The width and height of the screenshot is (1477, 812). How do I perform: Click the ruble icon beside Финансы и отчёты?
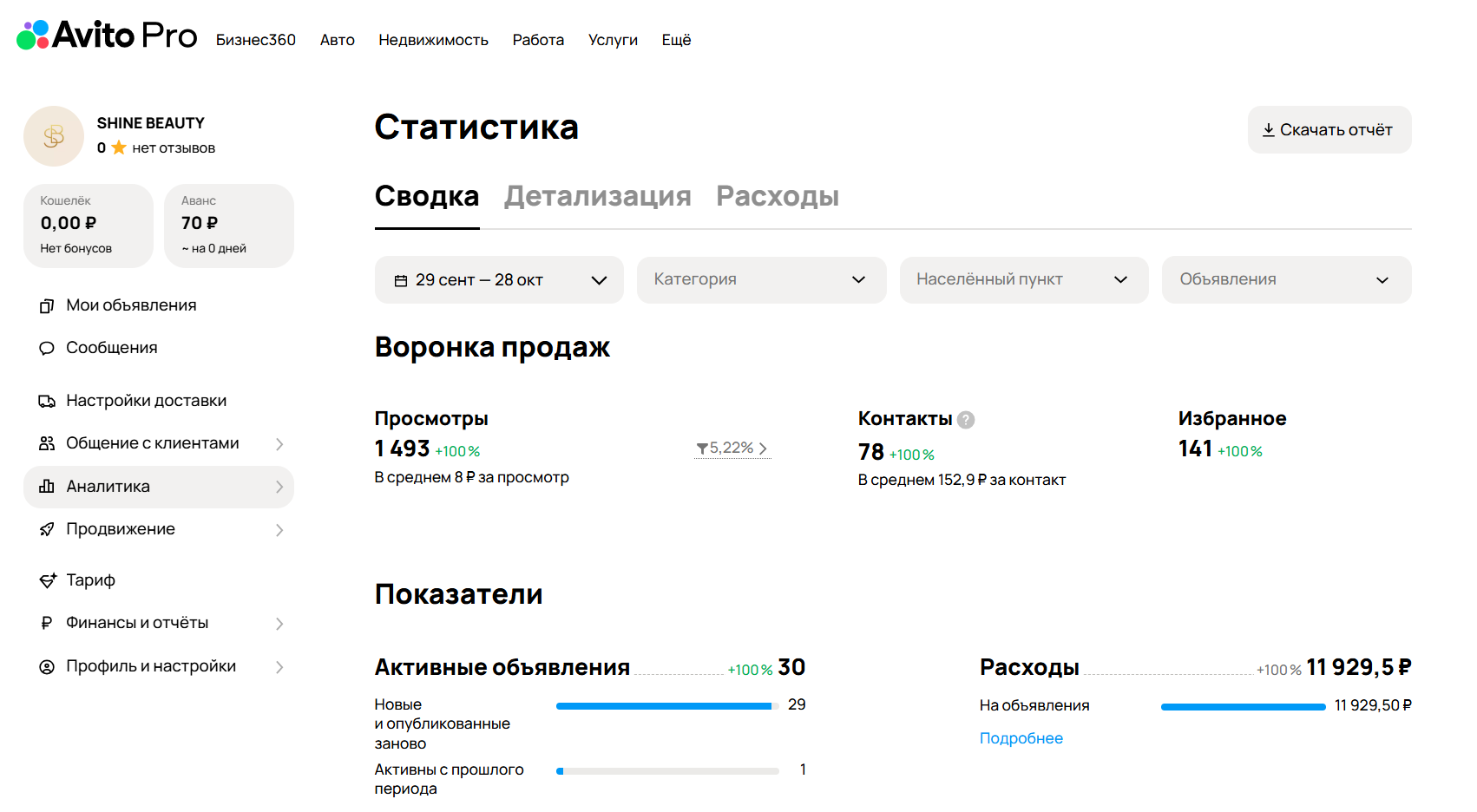pyautogui.click(x=47, y=623)
